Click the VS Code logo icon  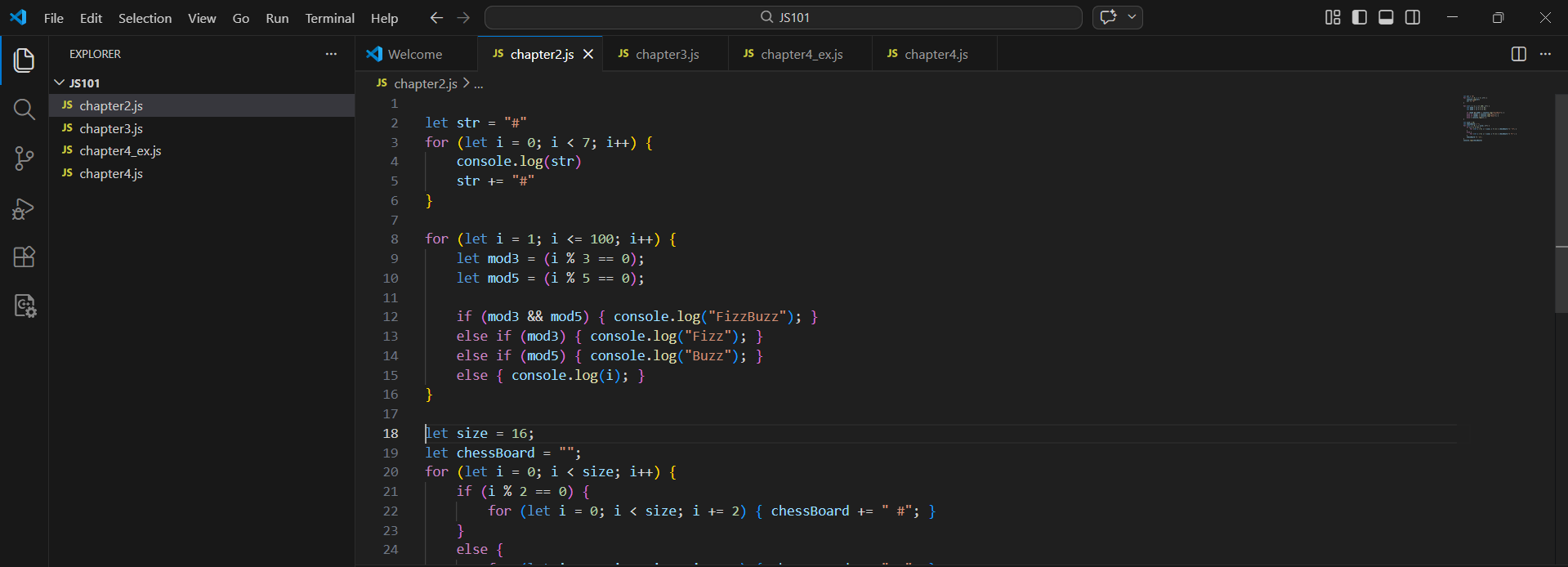pyautogui.click(x=18, y=17)
